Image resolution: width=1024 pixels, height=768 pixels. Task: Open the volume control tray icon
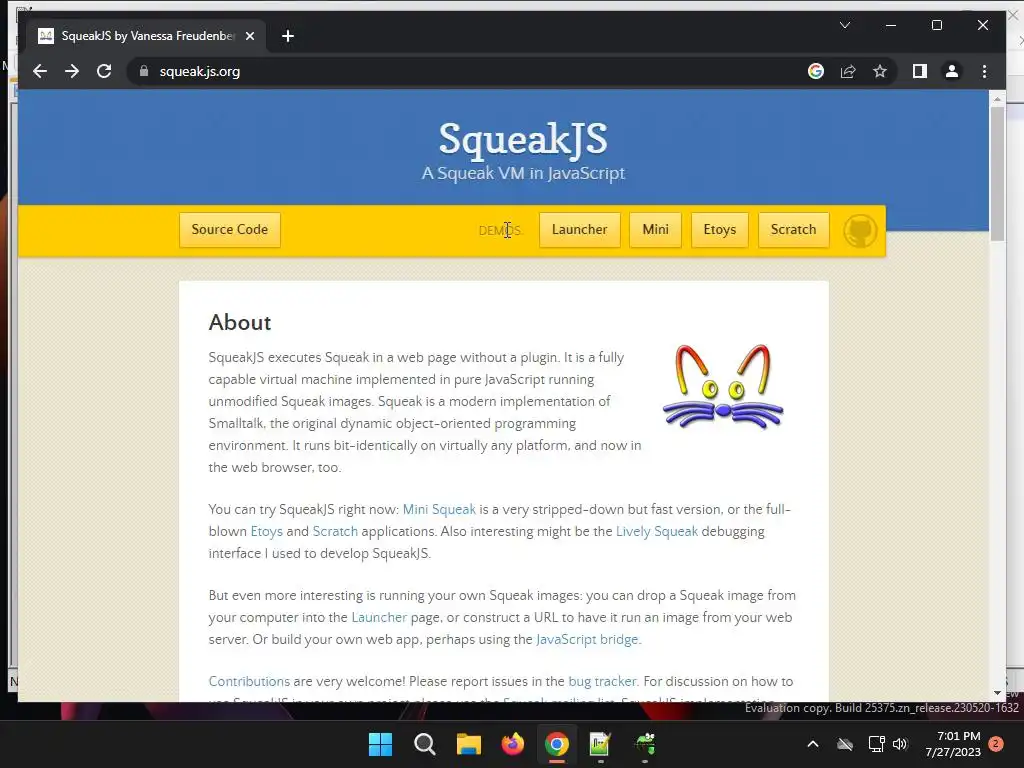coord(900,744)
